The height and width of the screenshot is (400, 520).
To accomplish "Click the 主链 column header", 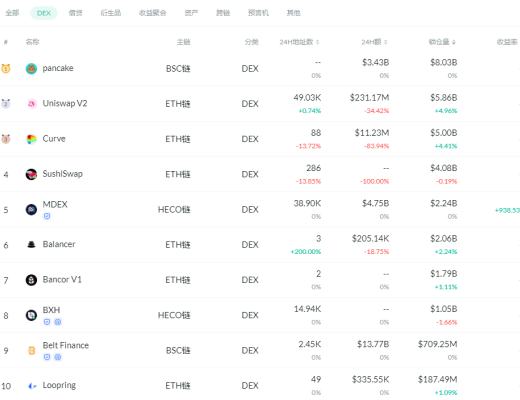I will 183,42.
